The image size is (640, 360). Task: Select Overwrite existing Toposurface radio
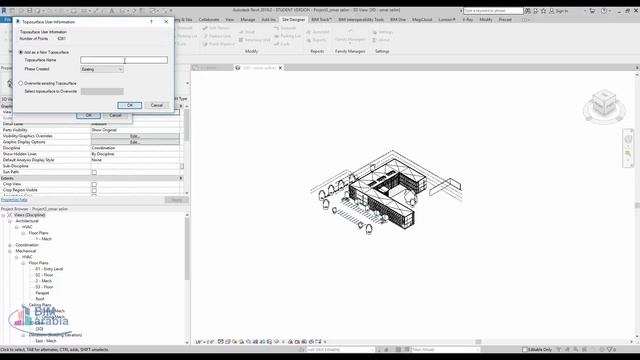point(21,83)
